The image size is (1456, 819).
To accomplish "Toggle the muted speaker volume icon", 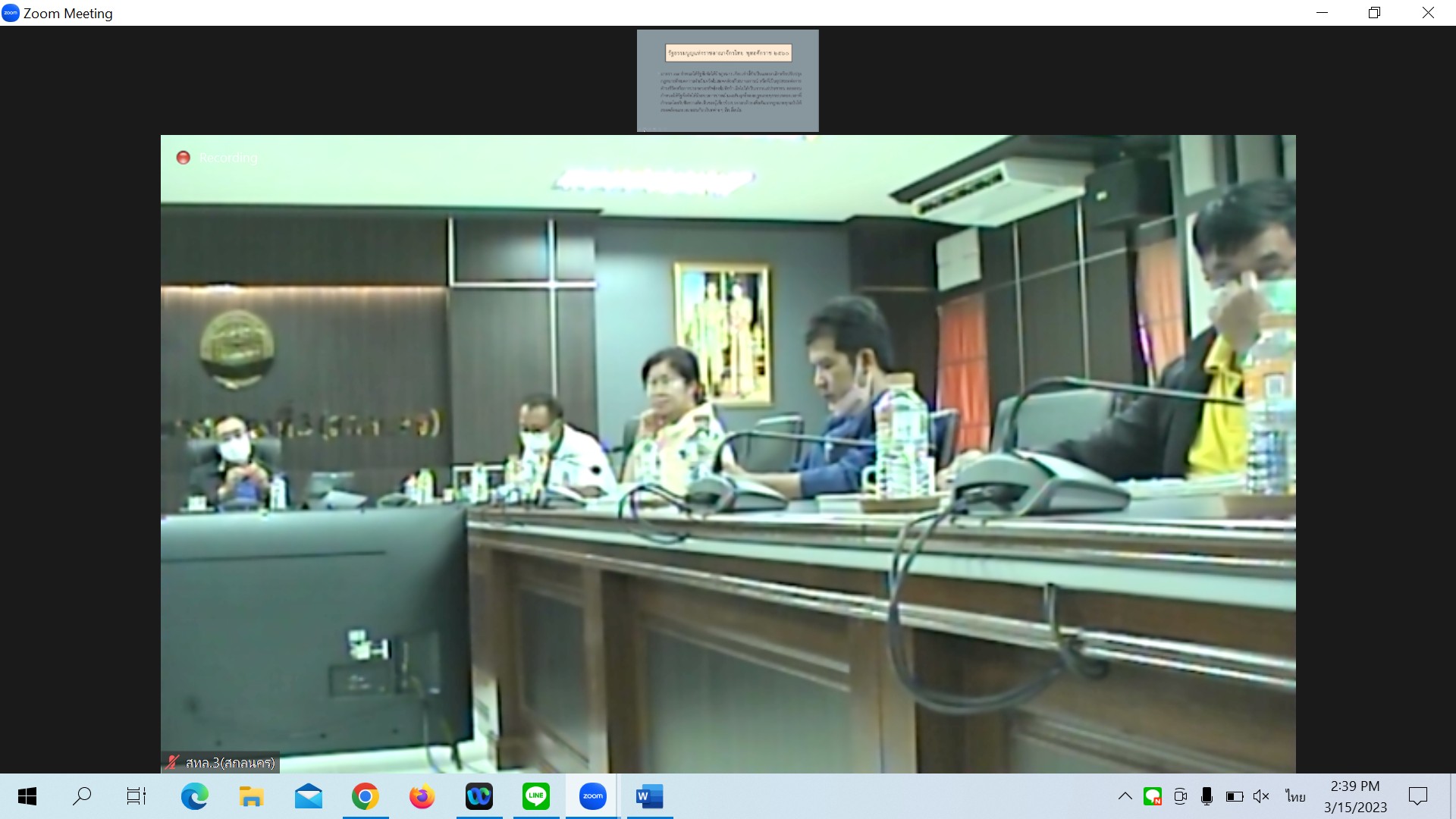I will (1261, 796).
